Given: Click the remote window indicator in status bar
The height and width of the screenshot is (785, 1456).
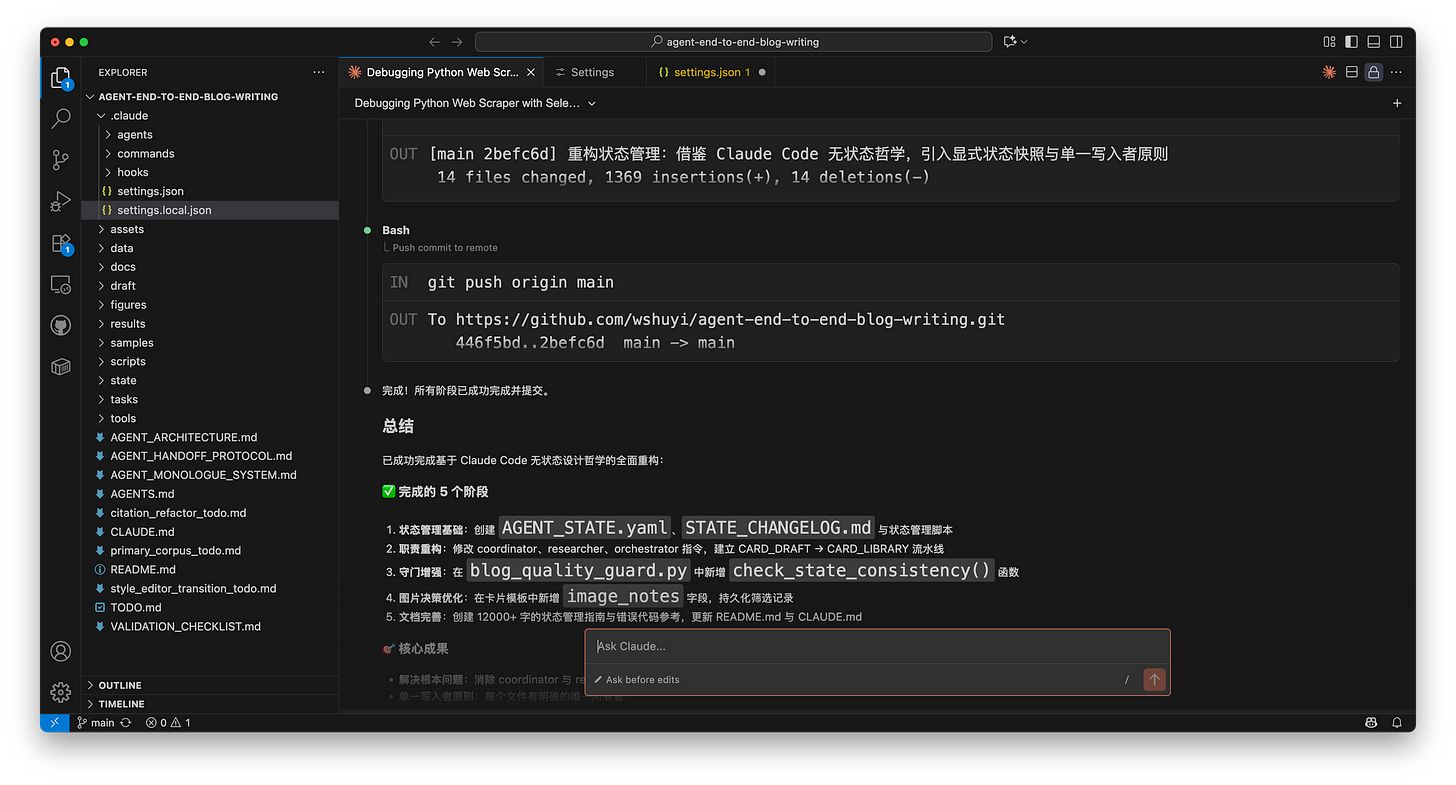Looking at the screenshot, I should [x=54, y=722].
